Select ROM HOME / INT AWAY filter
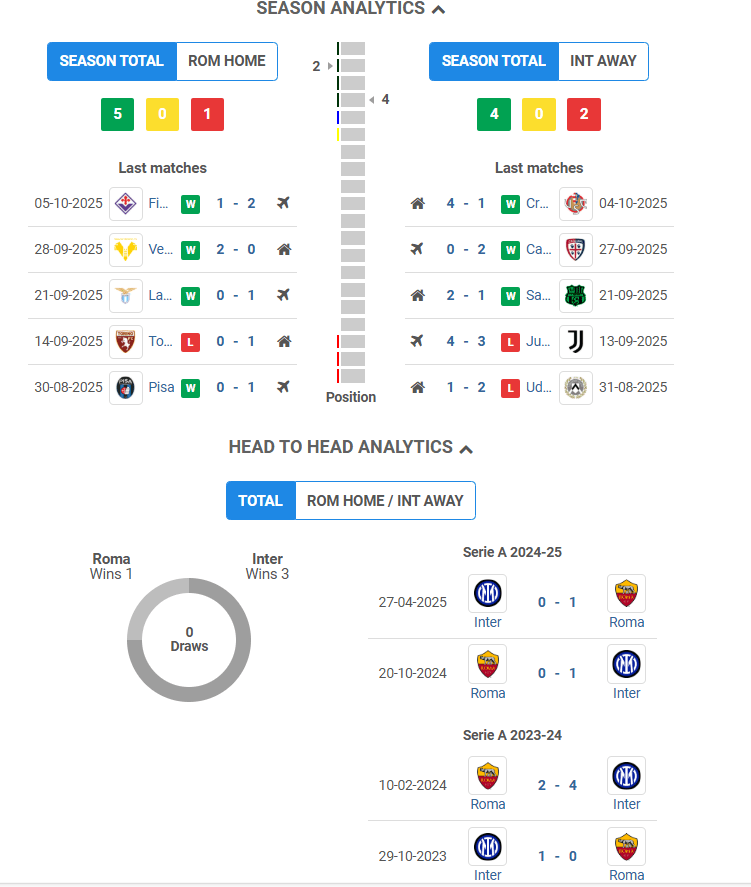Image resolution: width=751 pixels, height=887 pixels. (385, 500)
